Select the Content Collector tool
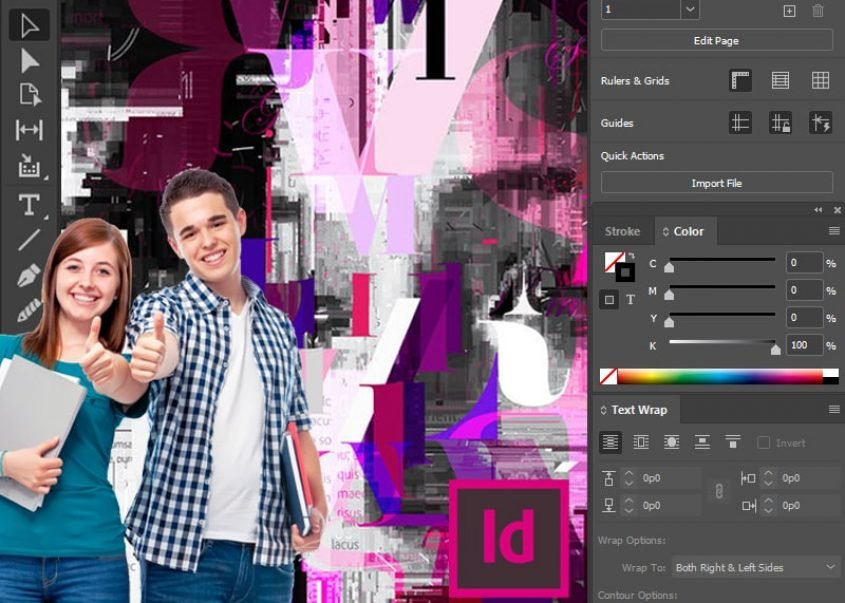The width and height of the screenshot is (845, 603). coord(29,165)
